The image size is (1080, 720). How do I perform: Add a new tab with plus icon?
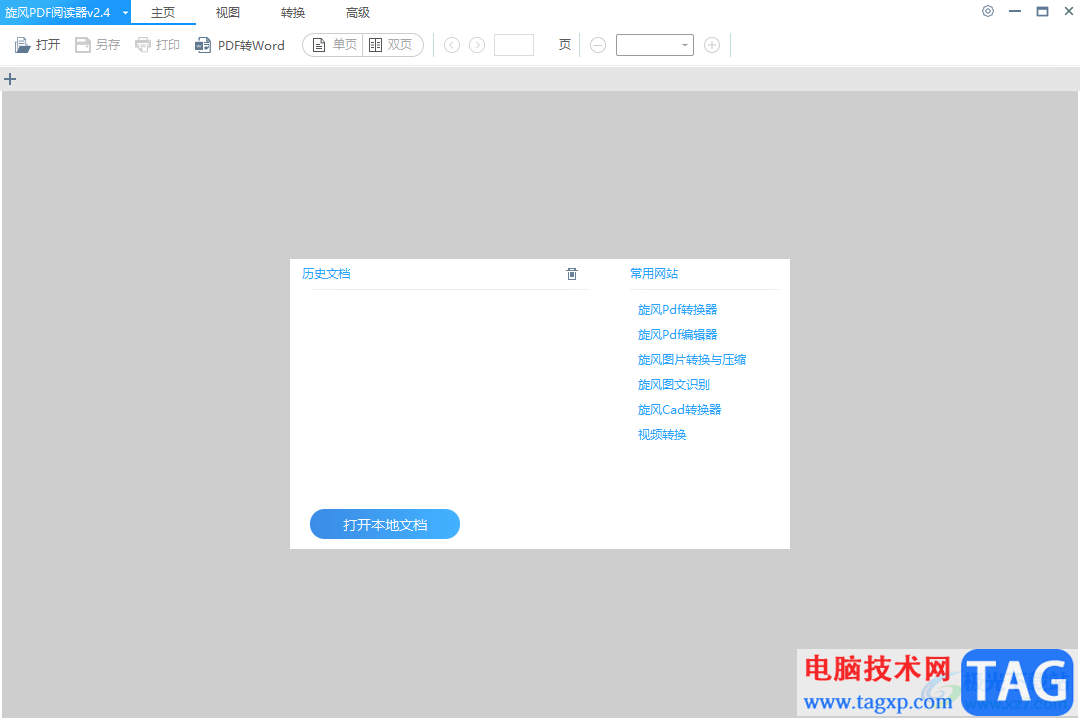[x=10, y=79]
